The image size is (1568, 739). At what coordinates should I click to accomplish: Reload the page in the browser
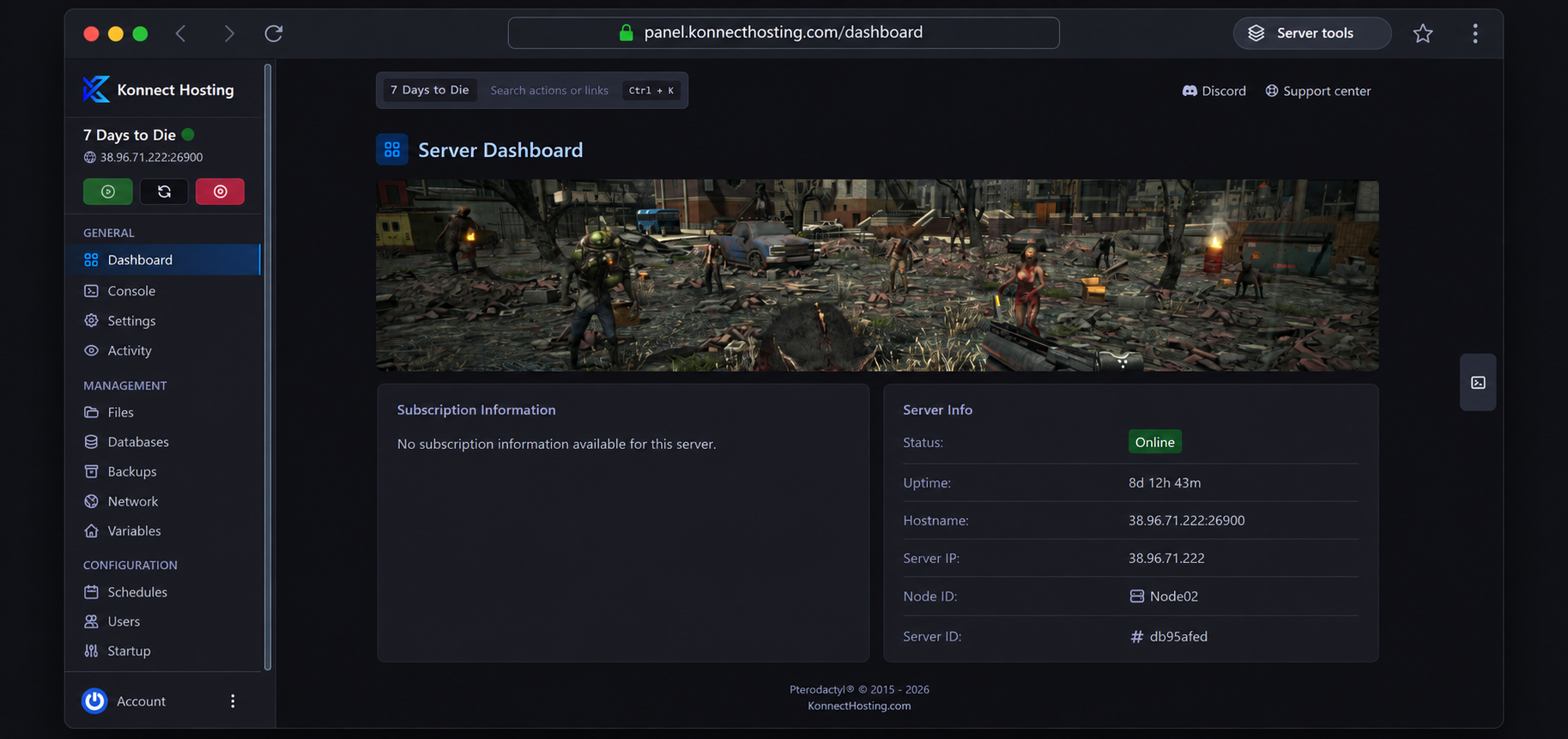274,33
